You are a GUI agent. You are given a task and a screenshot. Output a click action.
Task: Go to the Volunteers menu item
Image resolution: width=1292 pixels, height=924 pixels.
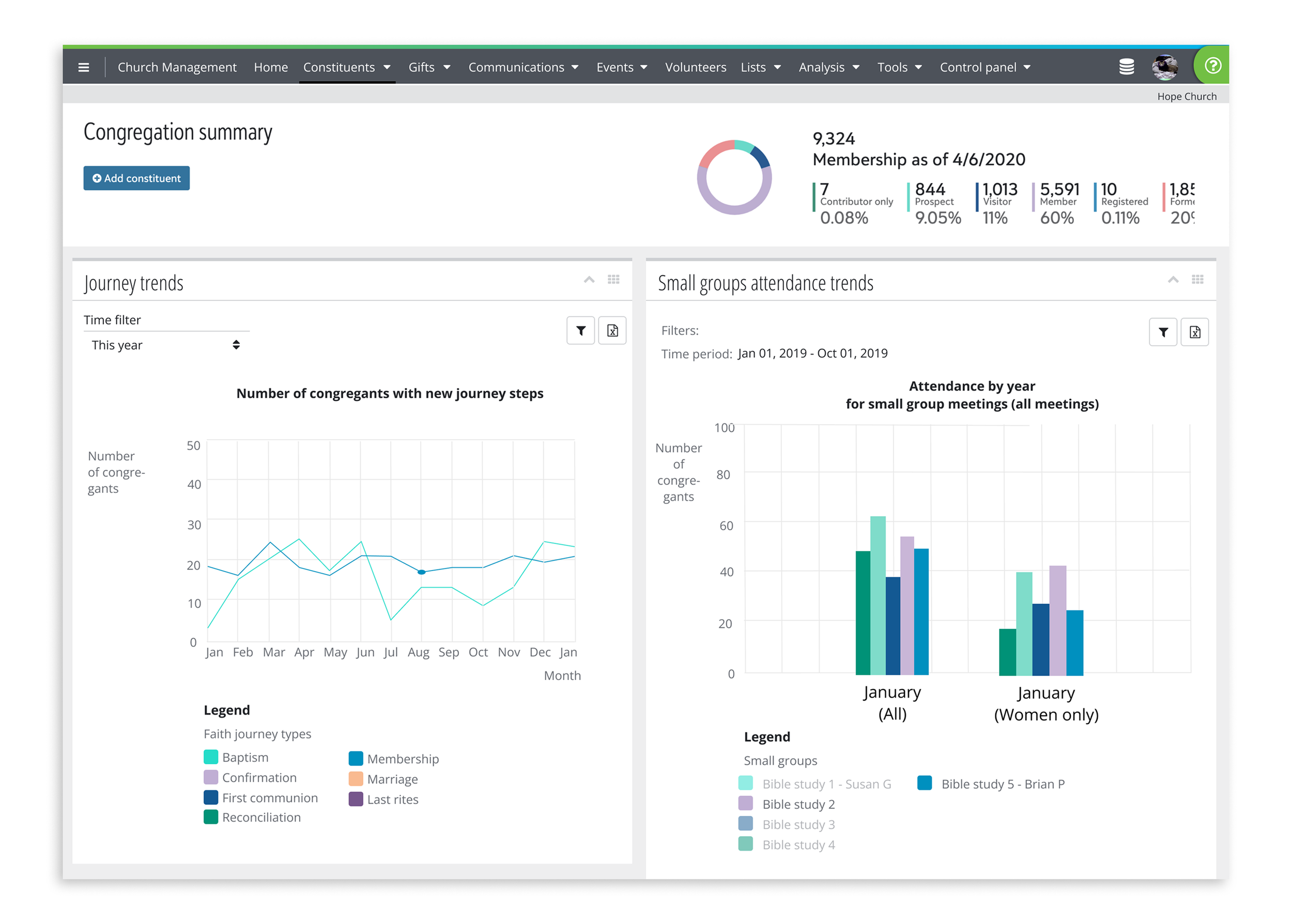pyautogui.click(x=695, y=67)
